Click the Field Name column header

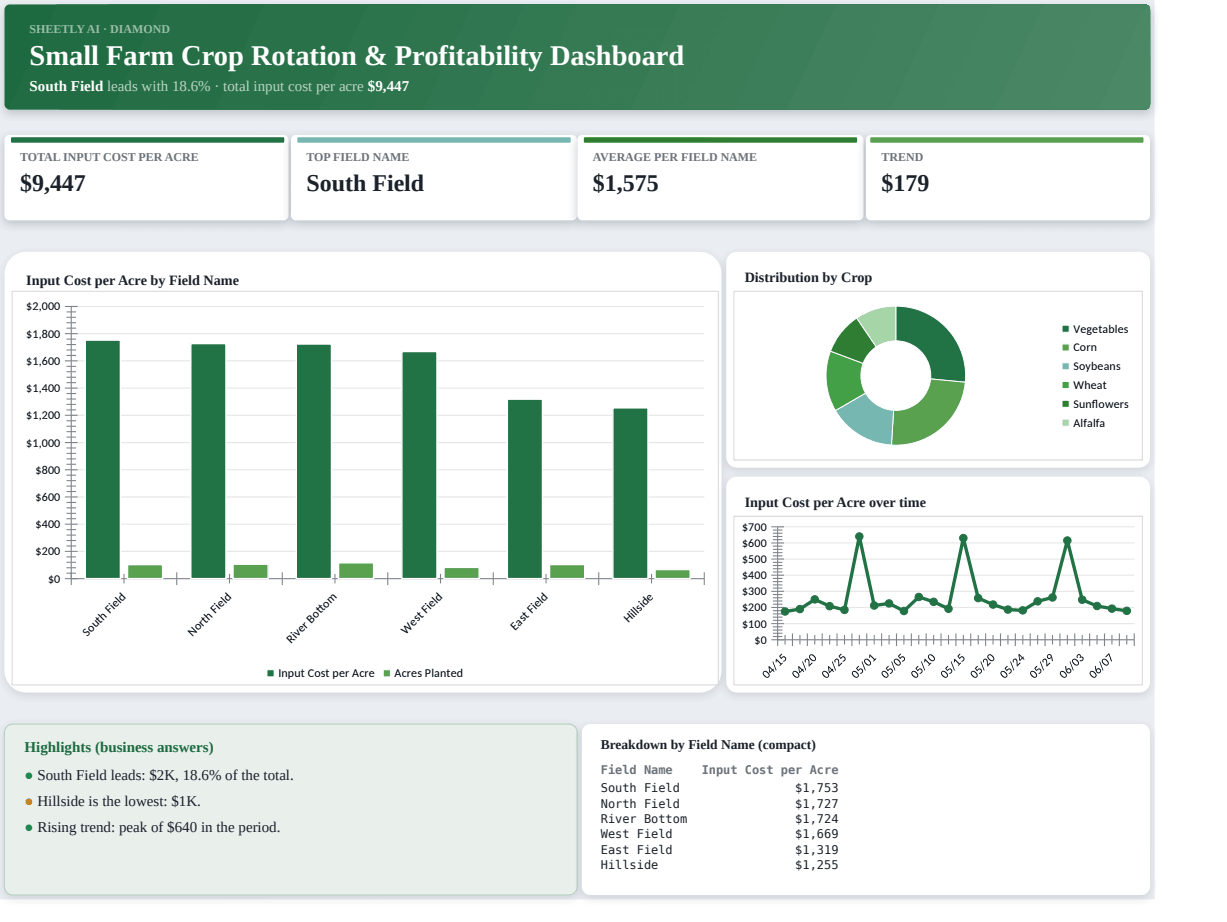click(636, 770)
